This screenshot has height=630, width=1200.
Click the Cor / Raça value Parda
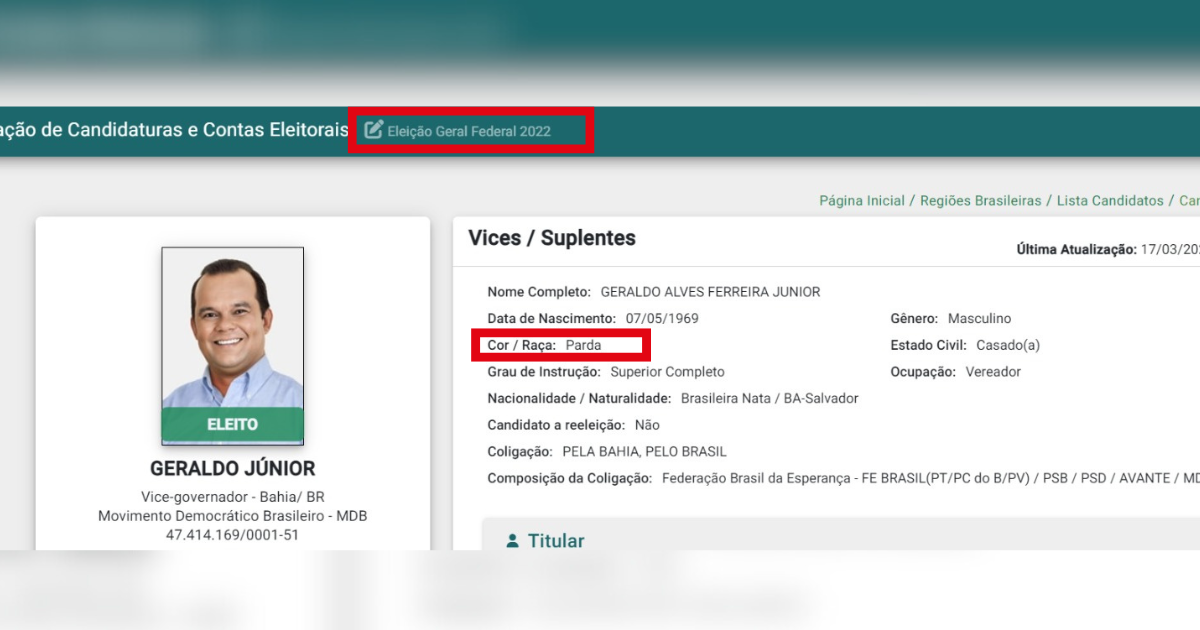(x=583, y=345)
